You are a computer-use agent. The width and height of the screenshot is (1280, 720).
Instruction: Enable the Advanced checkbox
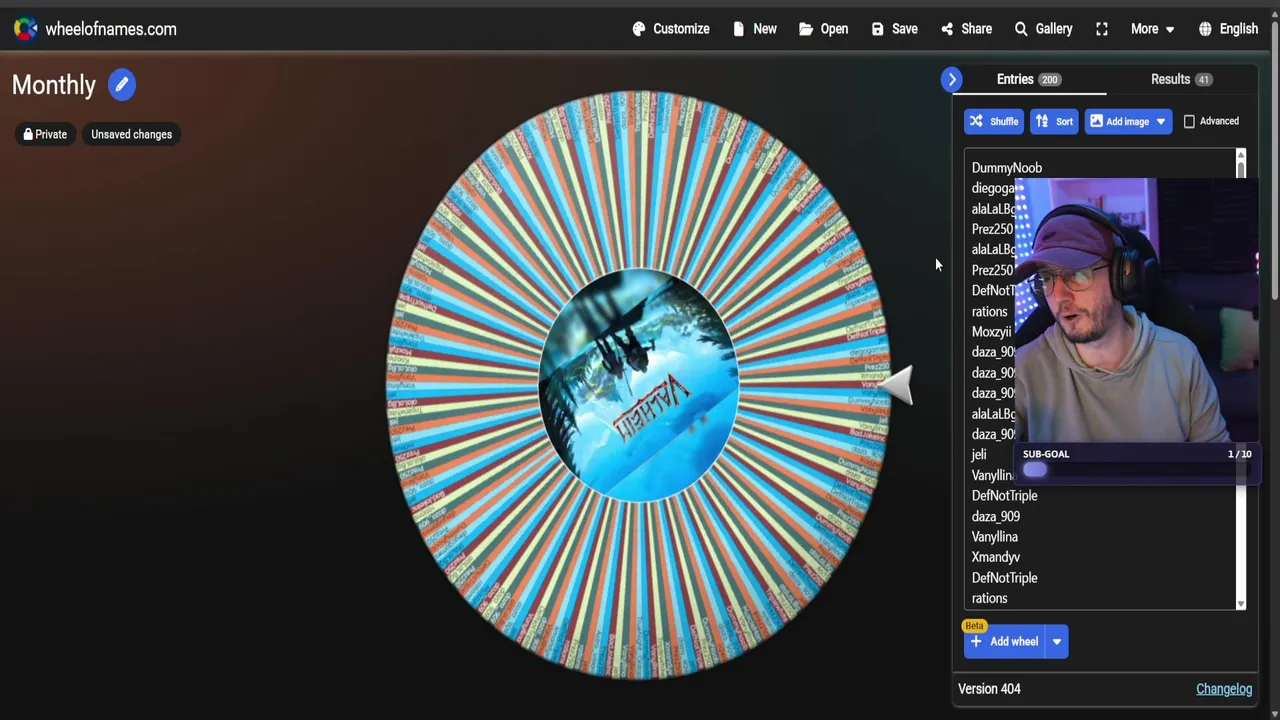pos(1189,121)
